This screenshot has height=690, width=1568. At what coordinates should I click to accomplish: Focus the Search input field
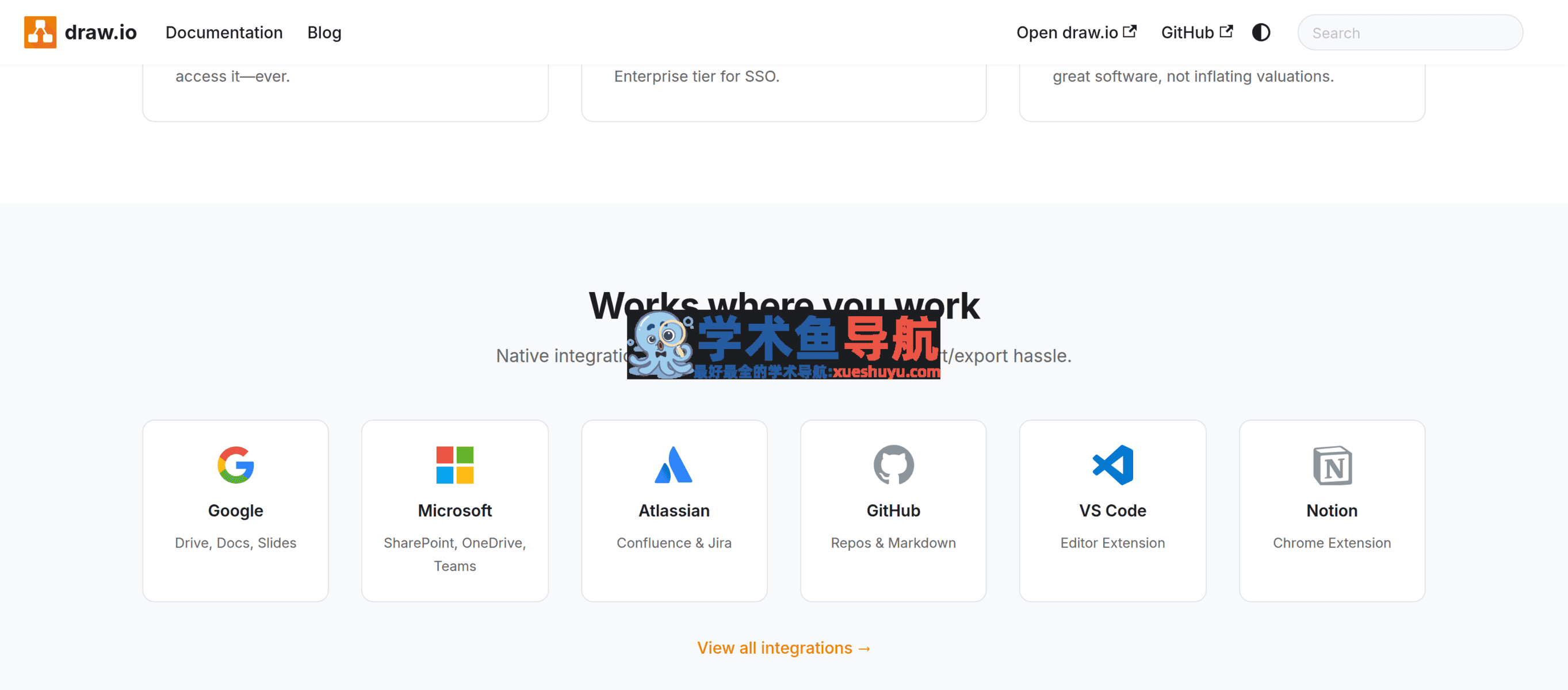(1410, 32)
